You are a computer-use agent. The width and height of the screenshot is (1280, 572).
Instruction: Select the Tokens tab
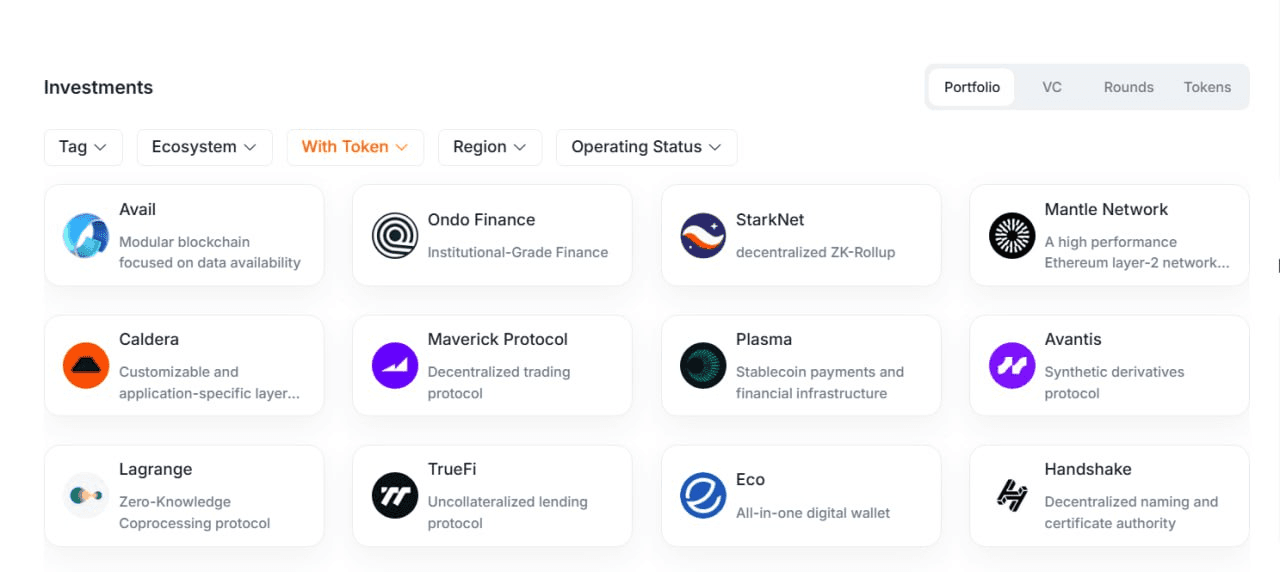click(1208, 87)
